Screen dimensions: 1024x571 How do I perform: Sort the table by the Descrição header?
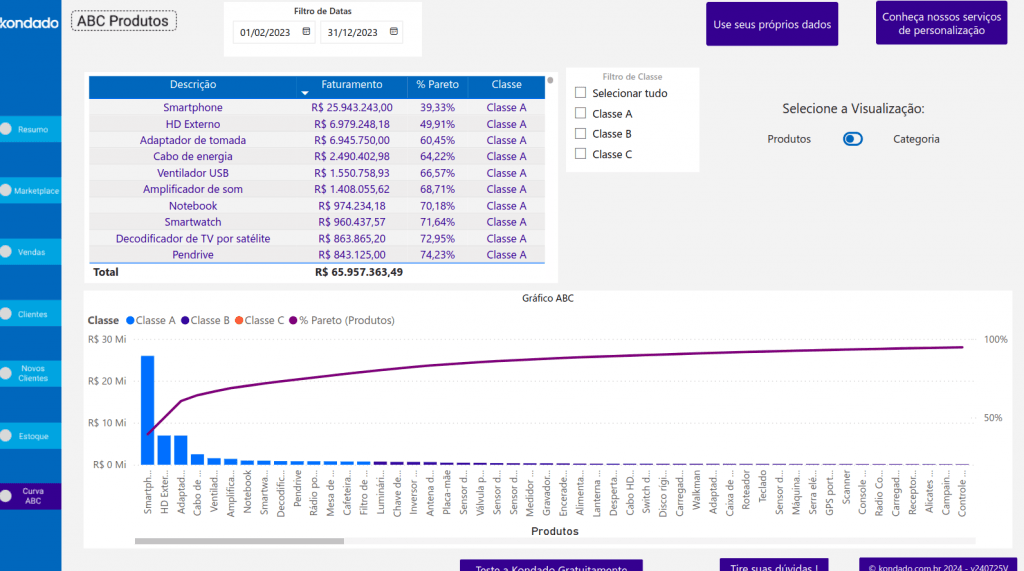coord(192,85)
